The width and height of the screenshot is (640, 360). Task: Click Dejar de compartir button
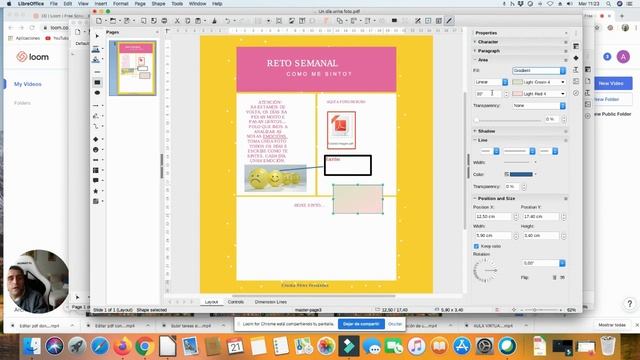[361, 324]
